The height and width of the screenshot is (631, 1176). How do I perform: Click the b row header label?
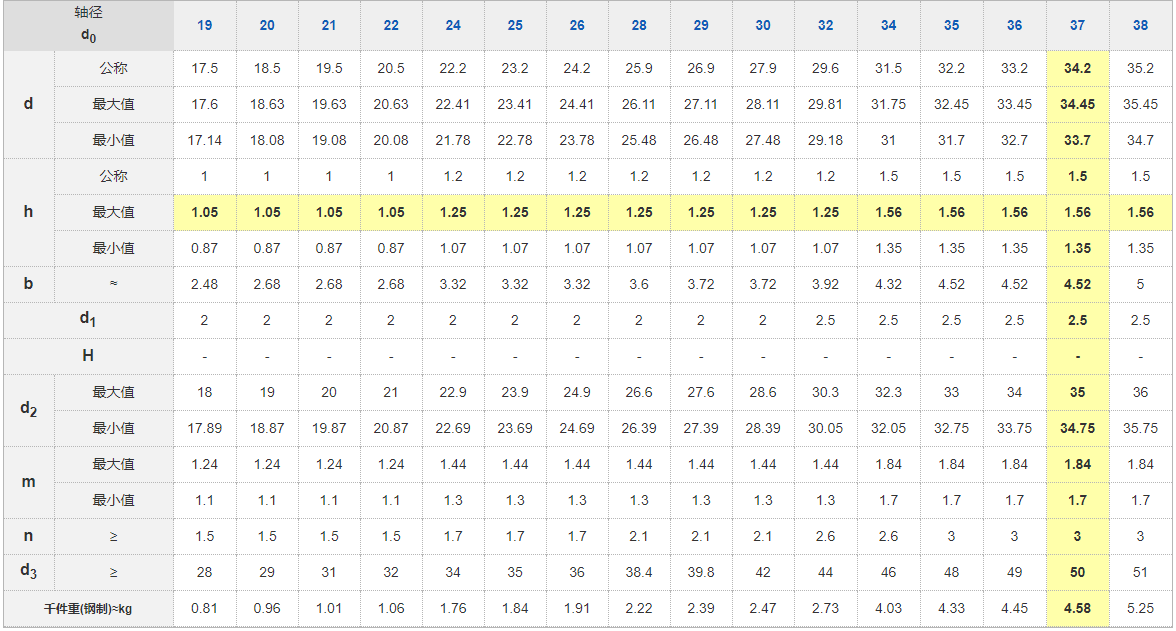(x=28, y=284)
